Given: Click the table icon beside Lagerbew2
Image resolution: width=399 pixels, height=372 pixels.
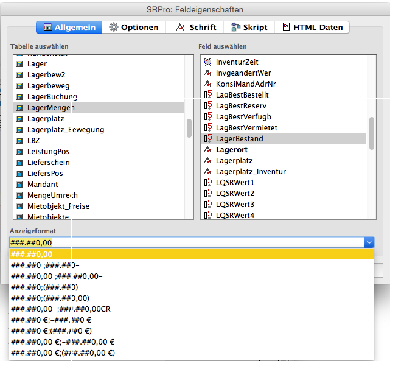Looking at the screenshot, I should pyautogui.click(x=20, y=75).
